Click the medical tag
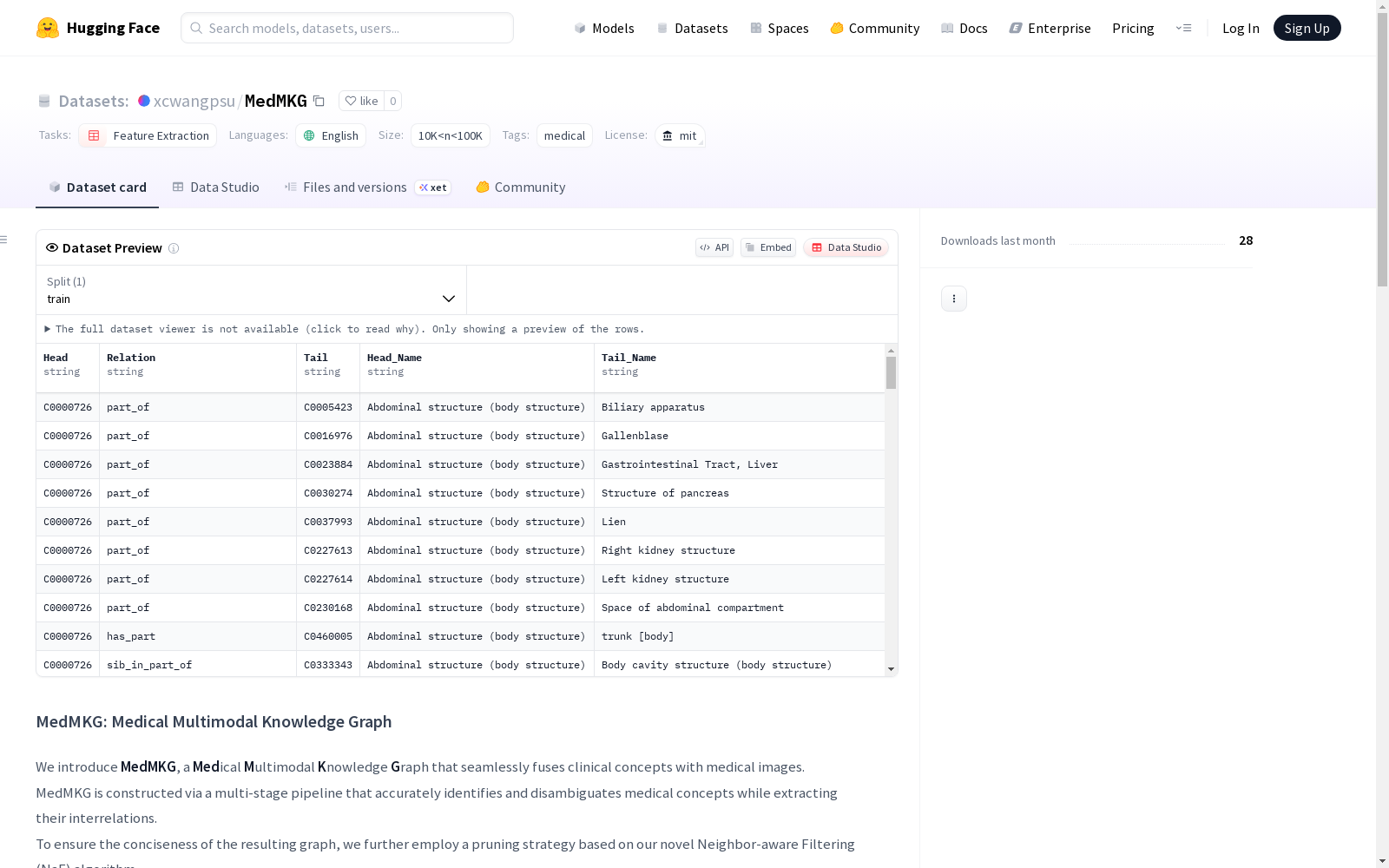Viewport: 1389px width, 868px height. tap(565, 135)
